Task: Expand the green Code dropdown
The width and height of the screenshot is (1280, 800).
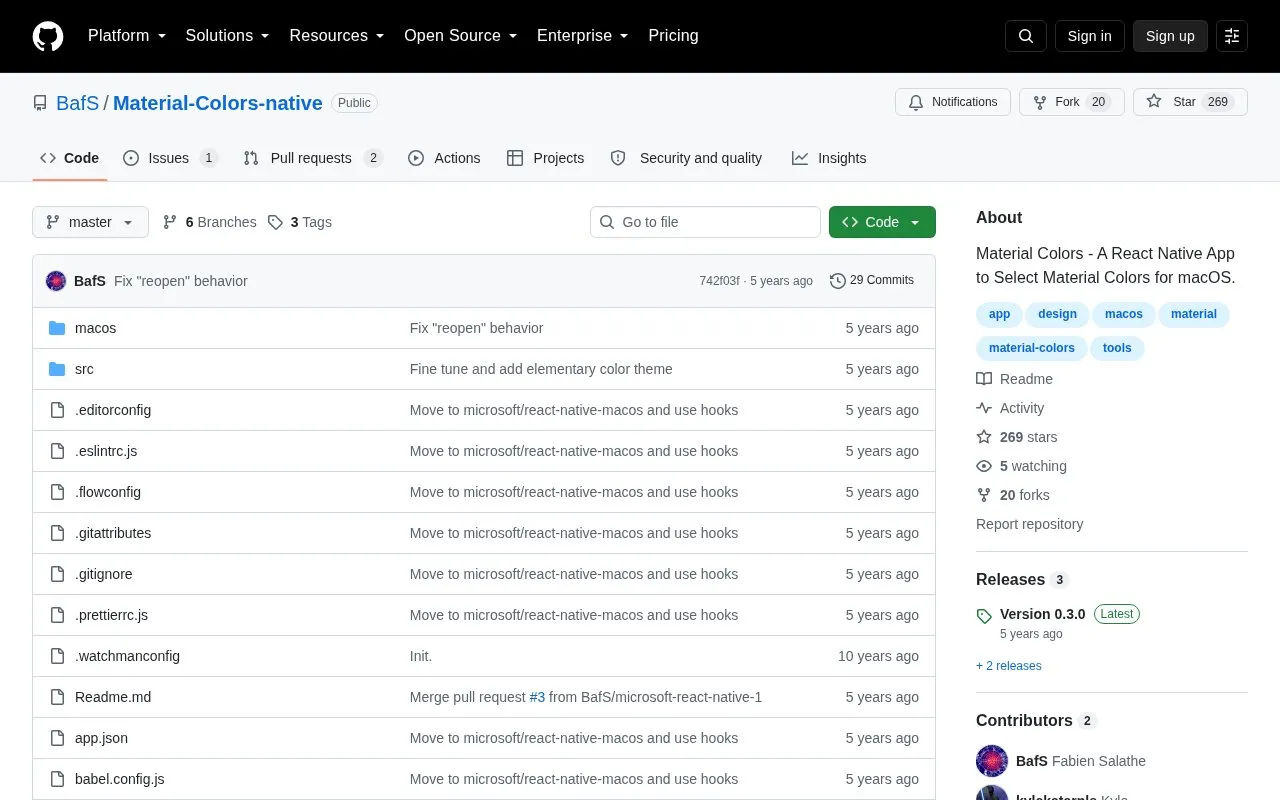Action: [x=882, y=222]
